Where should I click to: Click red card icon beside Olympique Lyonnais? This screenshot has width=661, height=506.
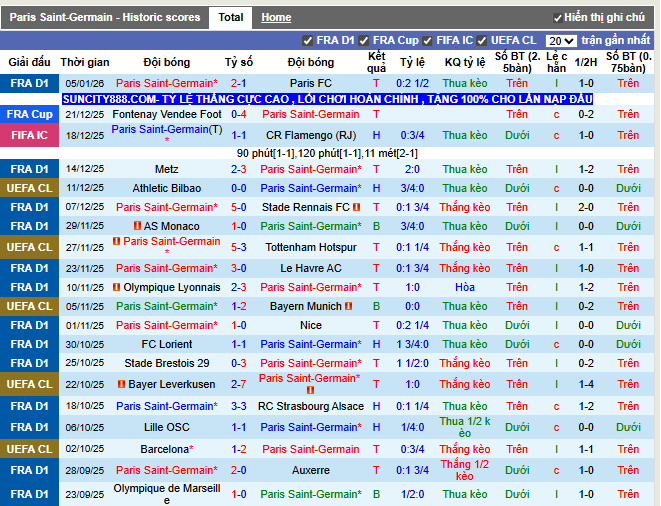(117, 287)
